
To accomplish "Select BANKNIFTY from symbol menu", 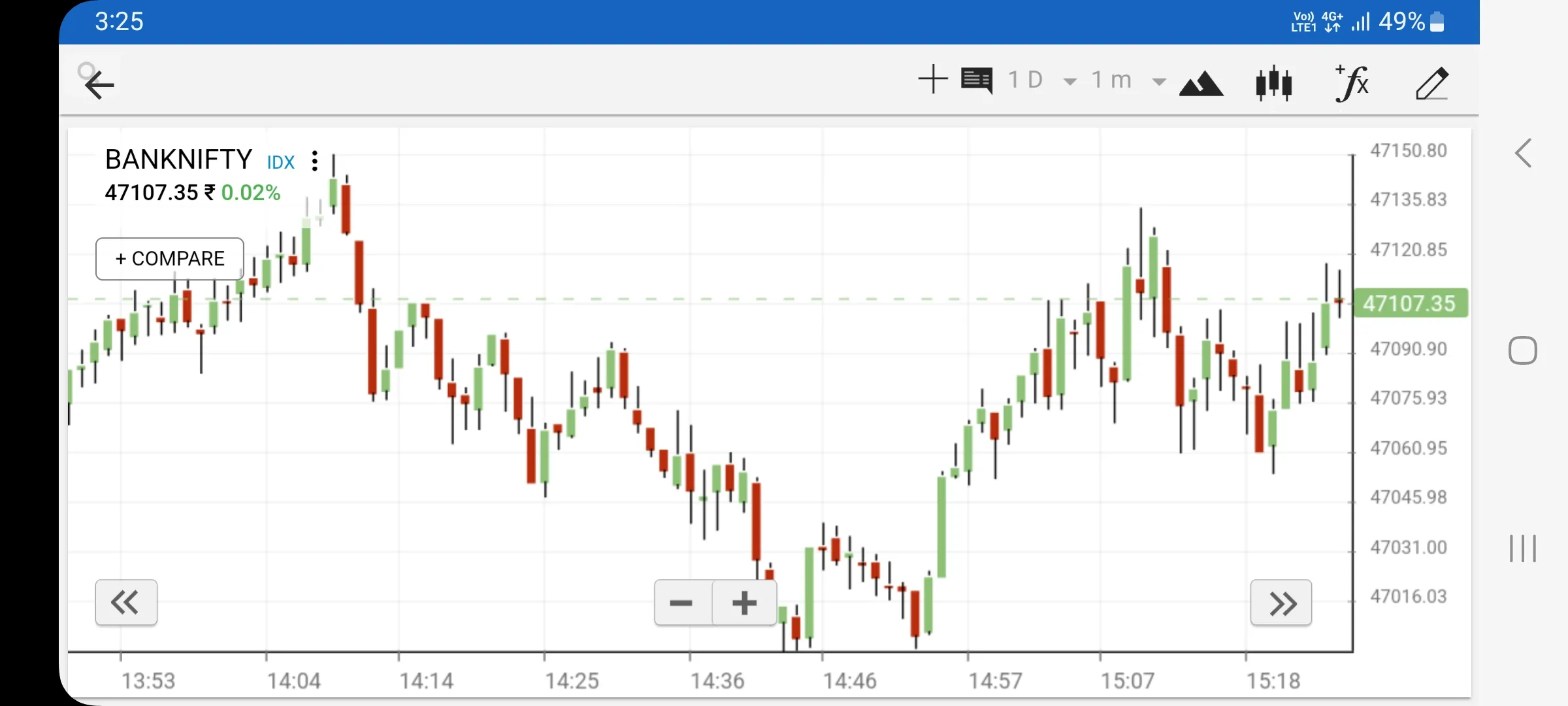I will (178, 158).
